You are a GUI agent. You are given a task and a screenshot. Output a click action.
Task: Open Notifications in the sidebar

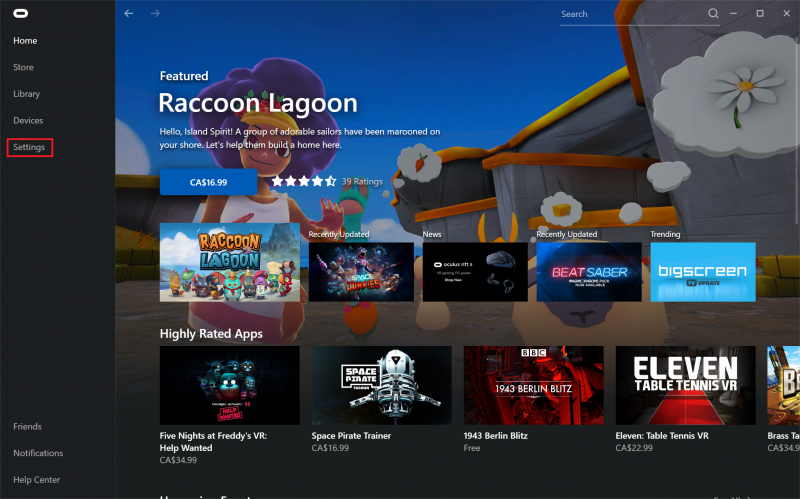pos(38,453)
